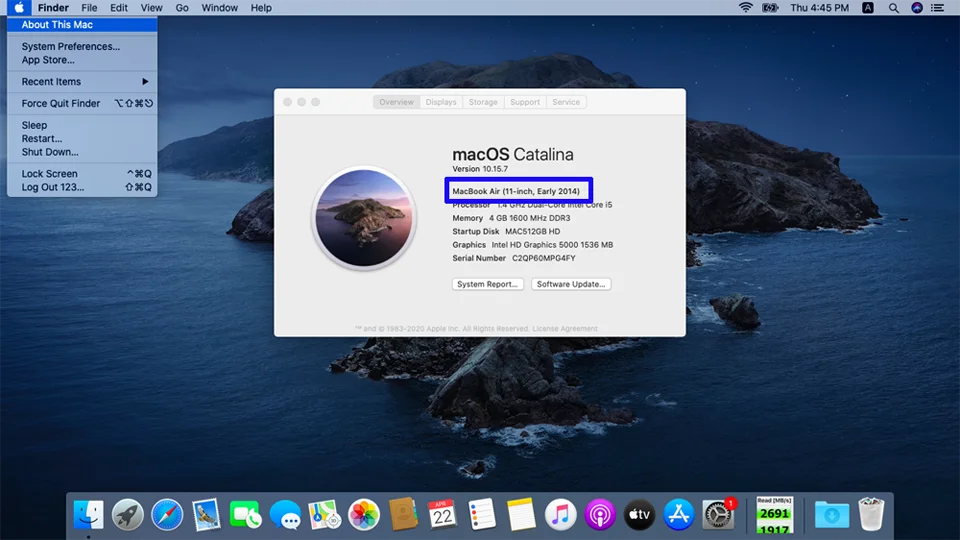Click the Version 10.15.7 text

click(x=480, y=169)
